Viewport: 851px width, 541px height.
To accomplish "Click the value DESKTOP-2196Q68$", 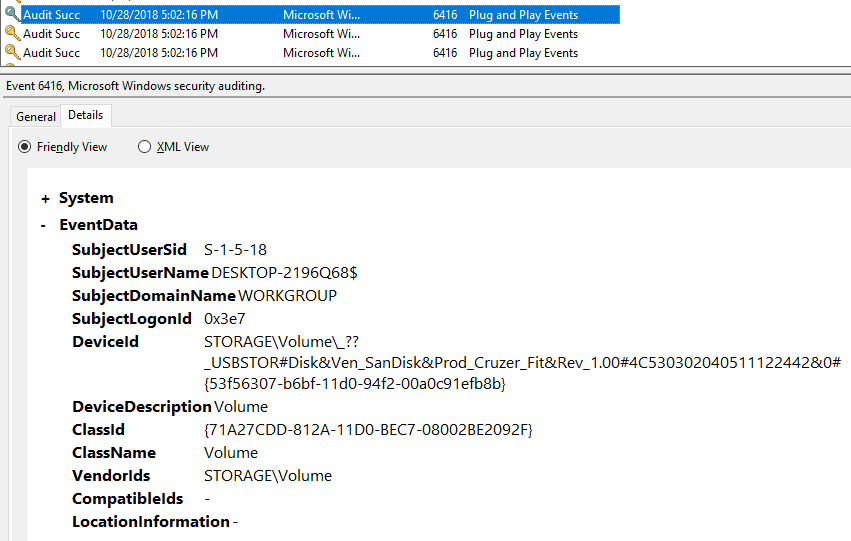I will (284, 272).
